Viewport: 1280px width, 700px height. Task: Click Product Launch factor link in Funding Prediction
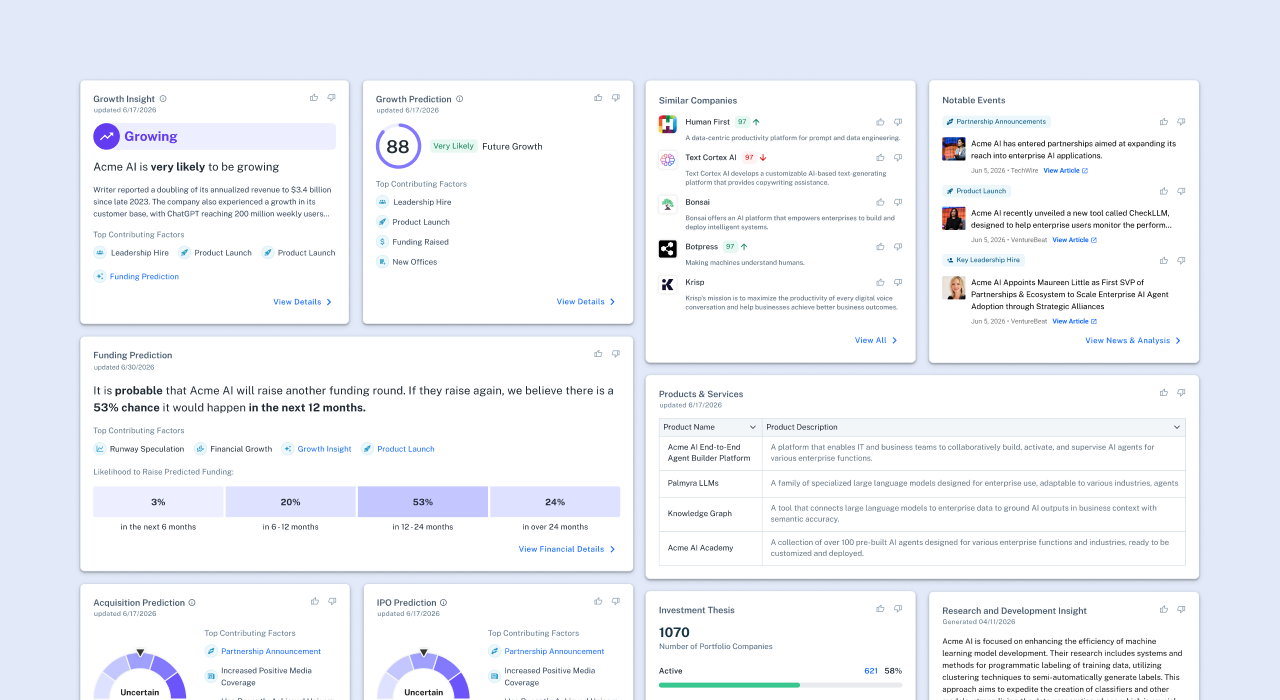(x=398, y=449)
